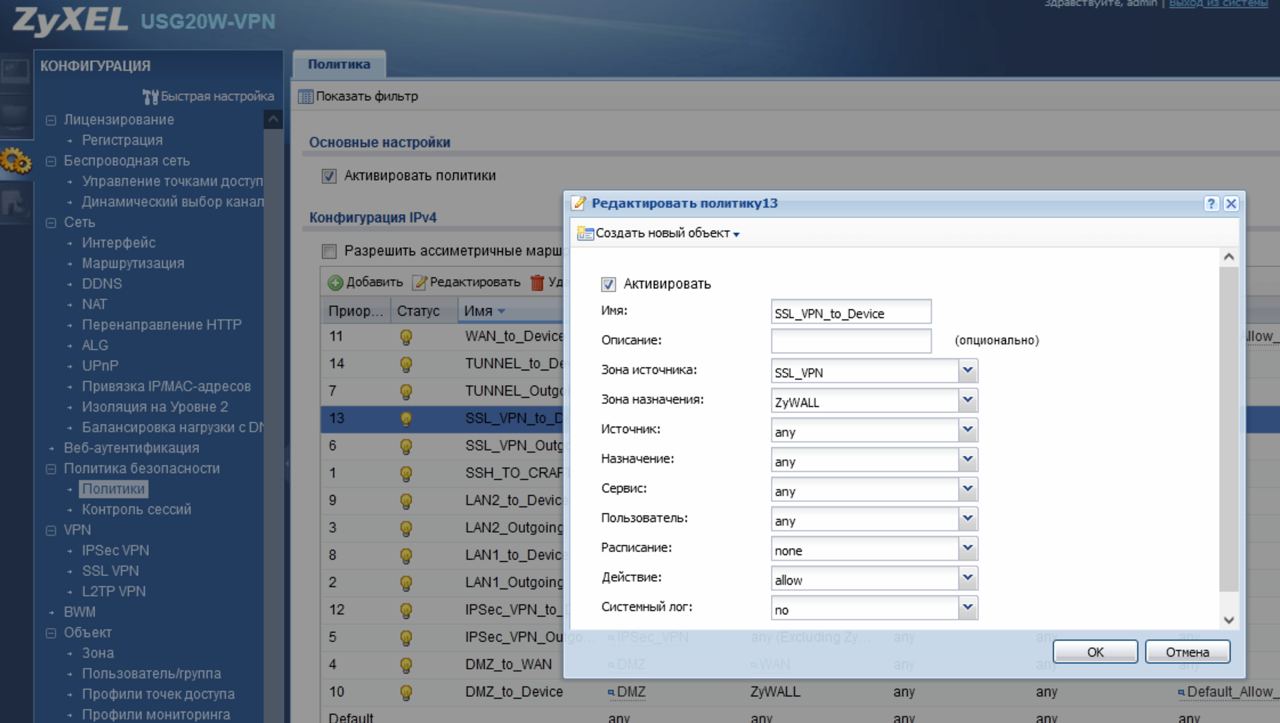Click the Description input field

(851, 341)
